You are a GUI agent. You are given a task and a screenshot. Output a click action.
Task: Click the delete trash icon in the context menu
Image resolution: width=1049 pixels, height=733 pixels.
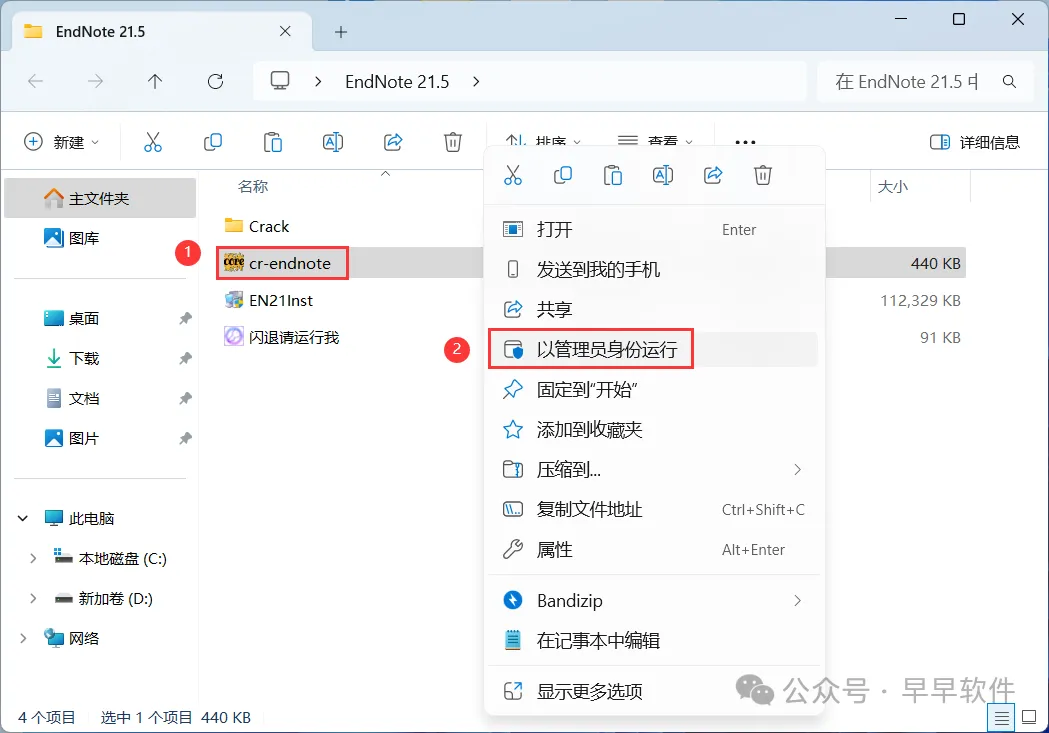point(763,175)
